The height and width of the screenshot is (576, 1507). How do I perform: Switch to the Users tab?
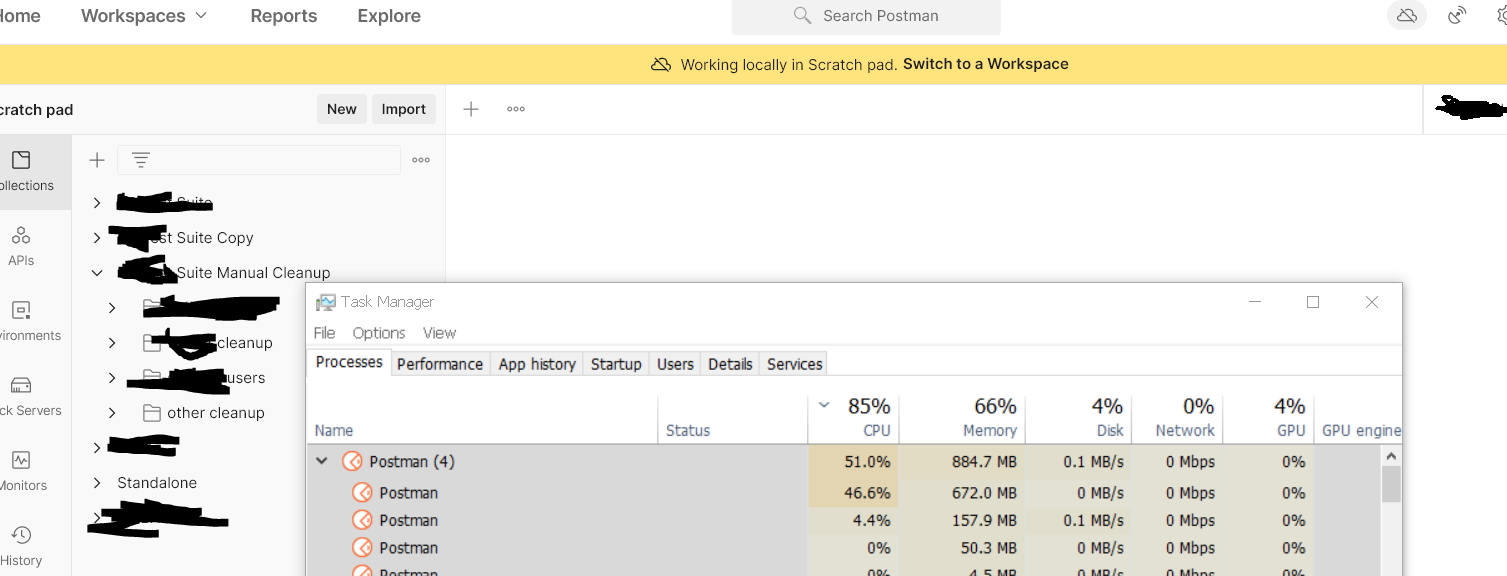[x=675, y=364]
